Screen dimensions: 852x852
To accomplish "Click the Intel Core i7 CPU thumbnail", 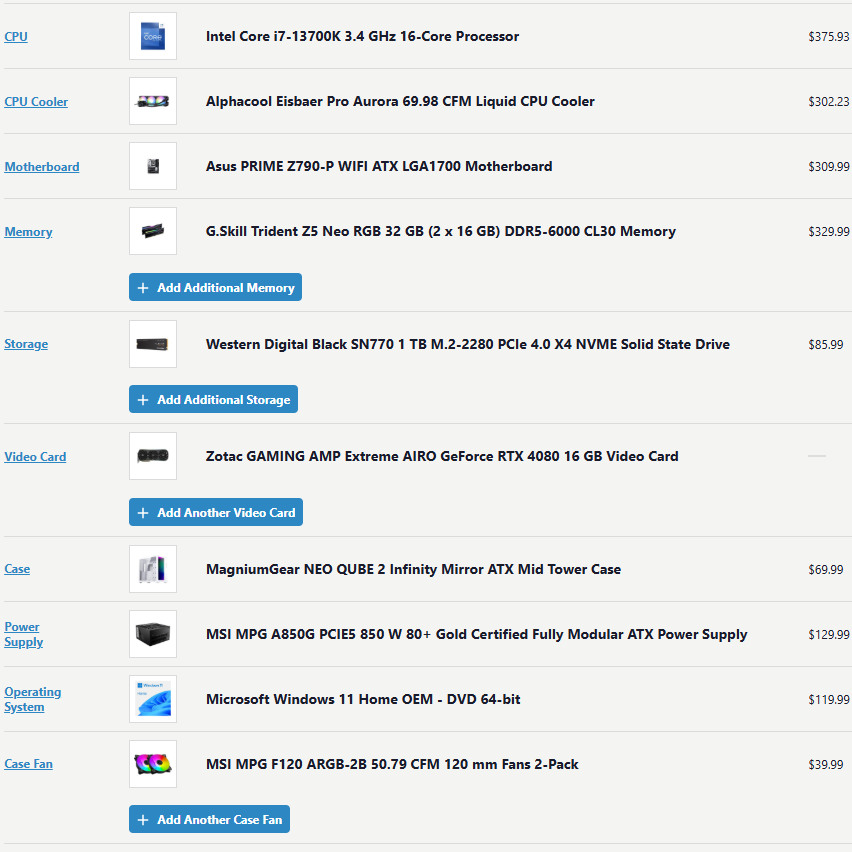I will tap(152, 35).
